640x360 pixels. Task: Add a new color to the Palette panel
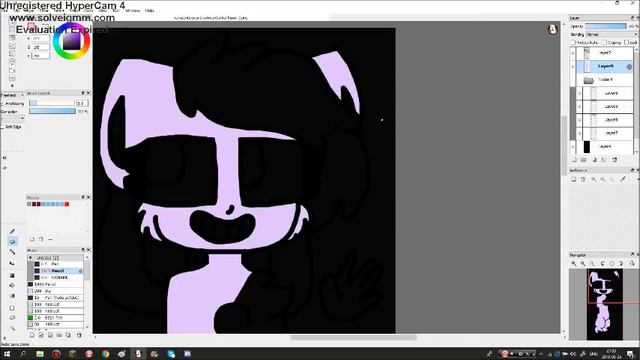point(32,239)
